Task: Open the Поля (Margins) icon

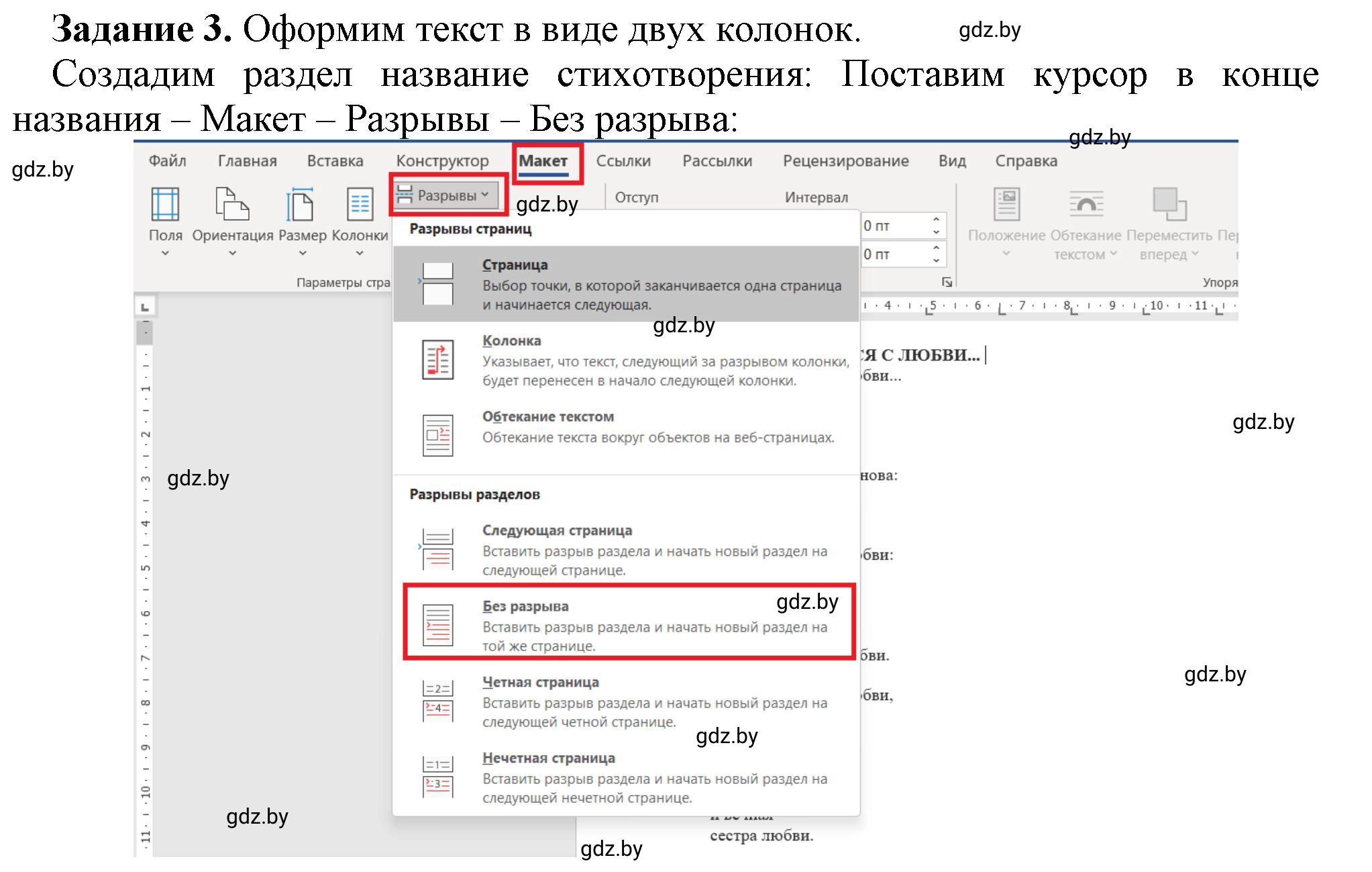Action: tap(165, 204)
